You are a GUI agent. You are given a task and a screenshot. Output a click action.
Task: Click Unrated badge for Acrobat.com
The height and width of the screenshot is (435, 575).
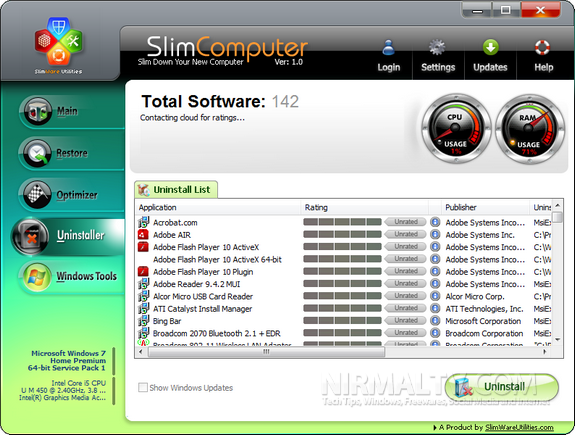(x=406, y=222)
